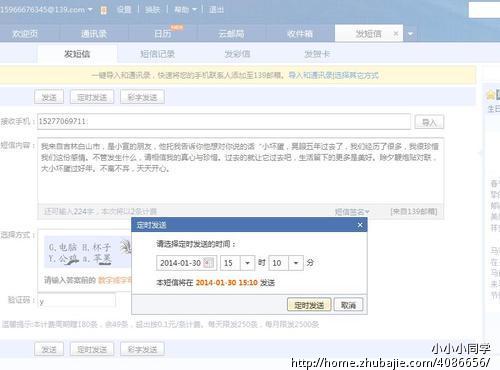
Task: Click the 2014-01-30 date field
Action: pos(186,263)
